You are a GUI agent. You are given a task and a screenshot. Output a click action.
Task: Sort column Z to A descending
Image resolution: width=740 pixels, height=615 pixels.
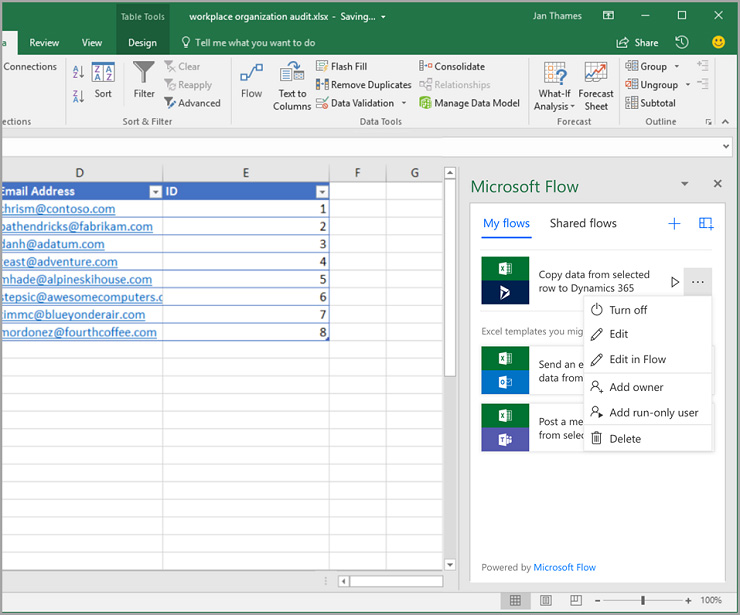click(78, 96)
